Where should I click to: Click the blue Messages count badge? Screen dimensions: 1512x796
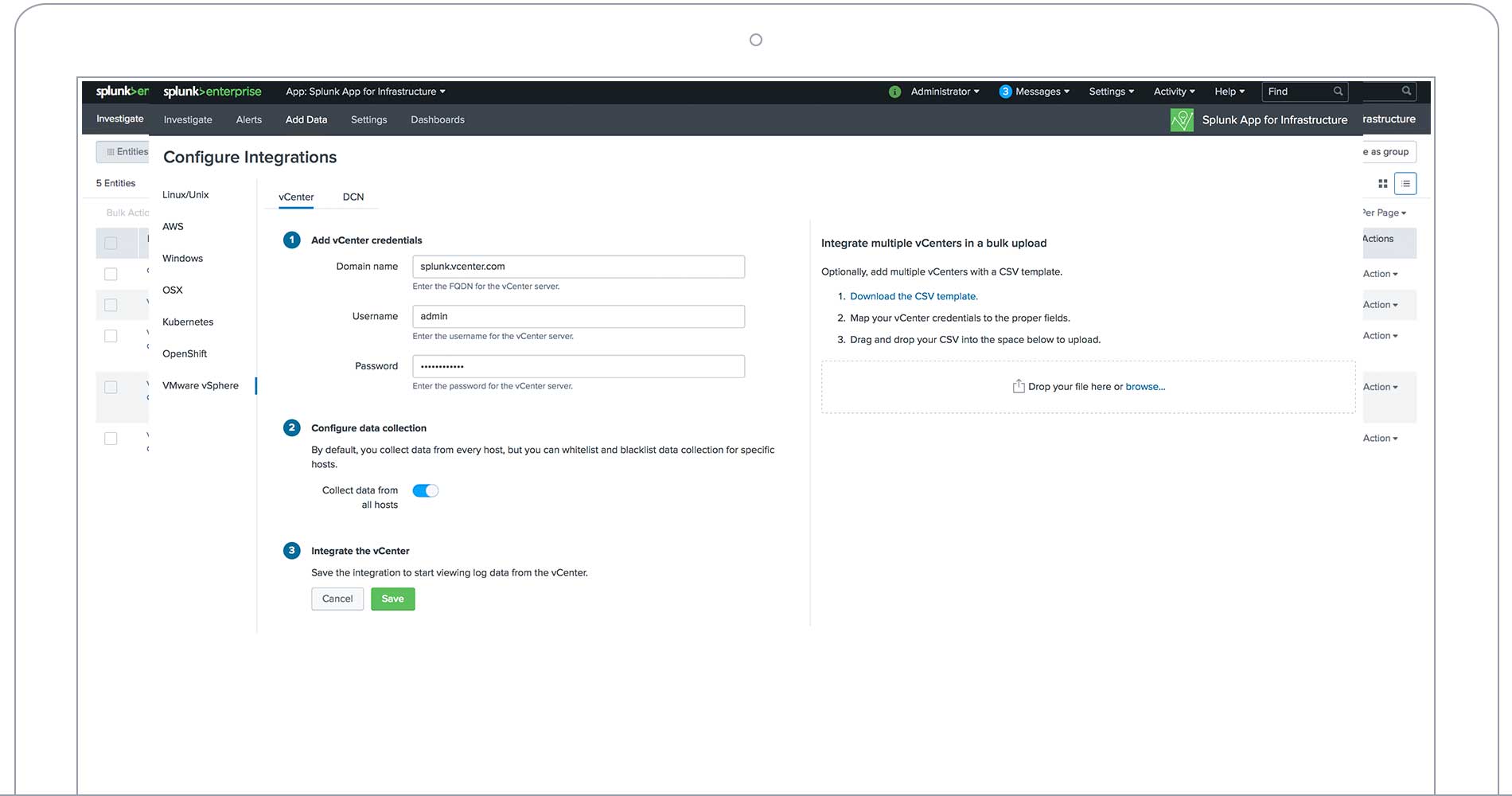tap(1005, 92)
